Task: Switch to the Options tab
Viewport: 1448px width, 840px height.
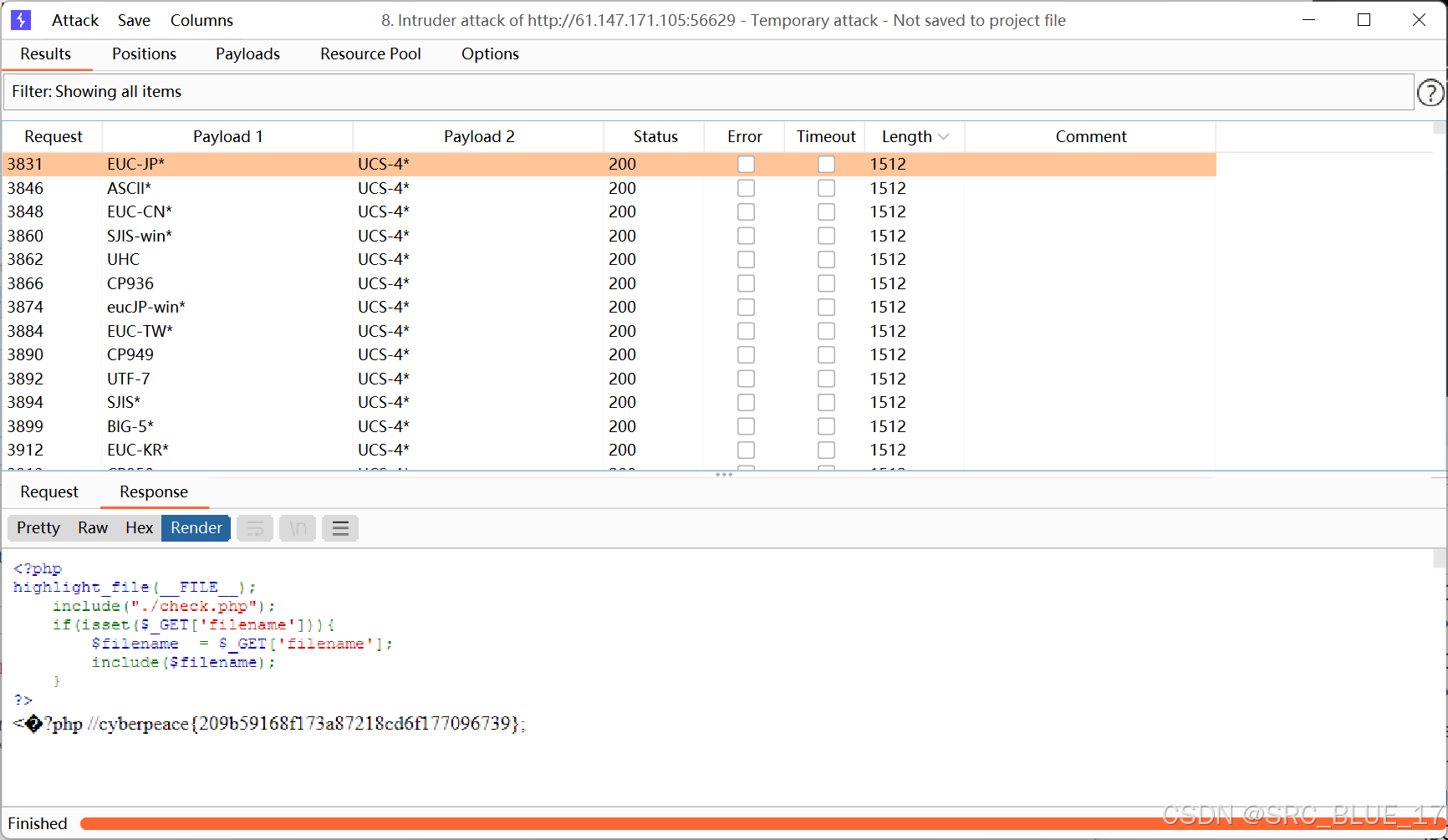Action: point(490,54)
